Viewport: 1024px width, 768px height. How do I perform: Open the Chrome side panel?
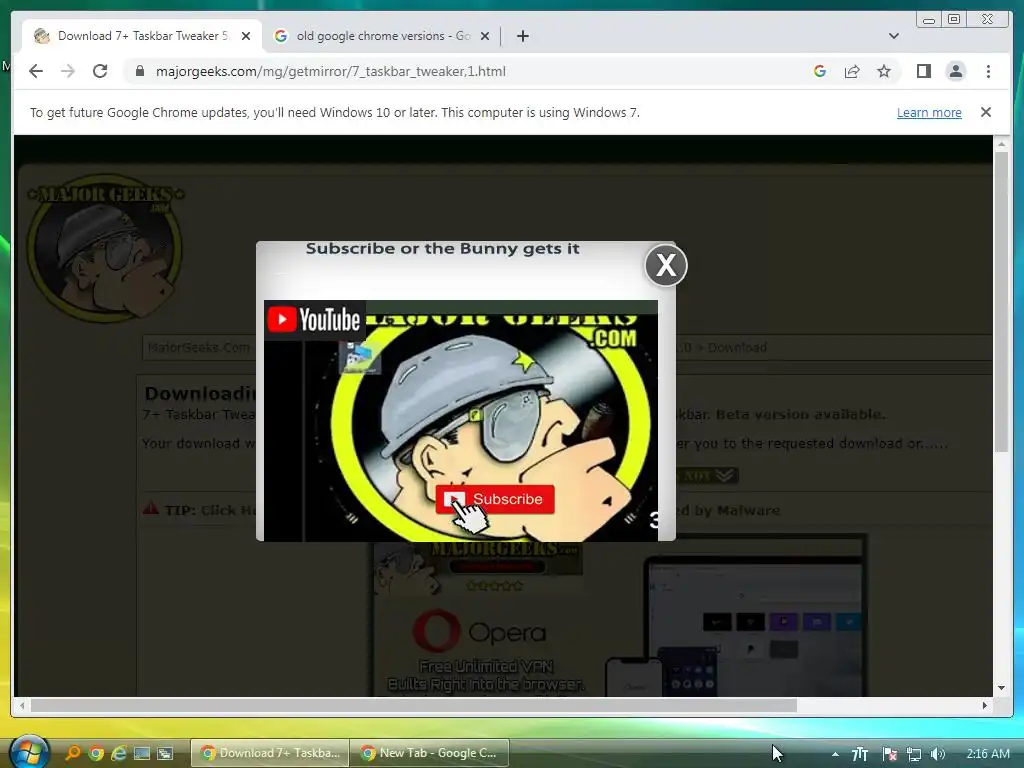(923, 71)
